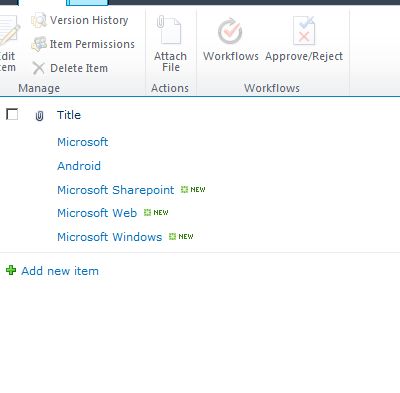Click the green plus add icon
The width and height of the screenshot is (400, 393).
11,270
